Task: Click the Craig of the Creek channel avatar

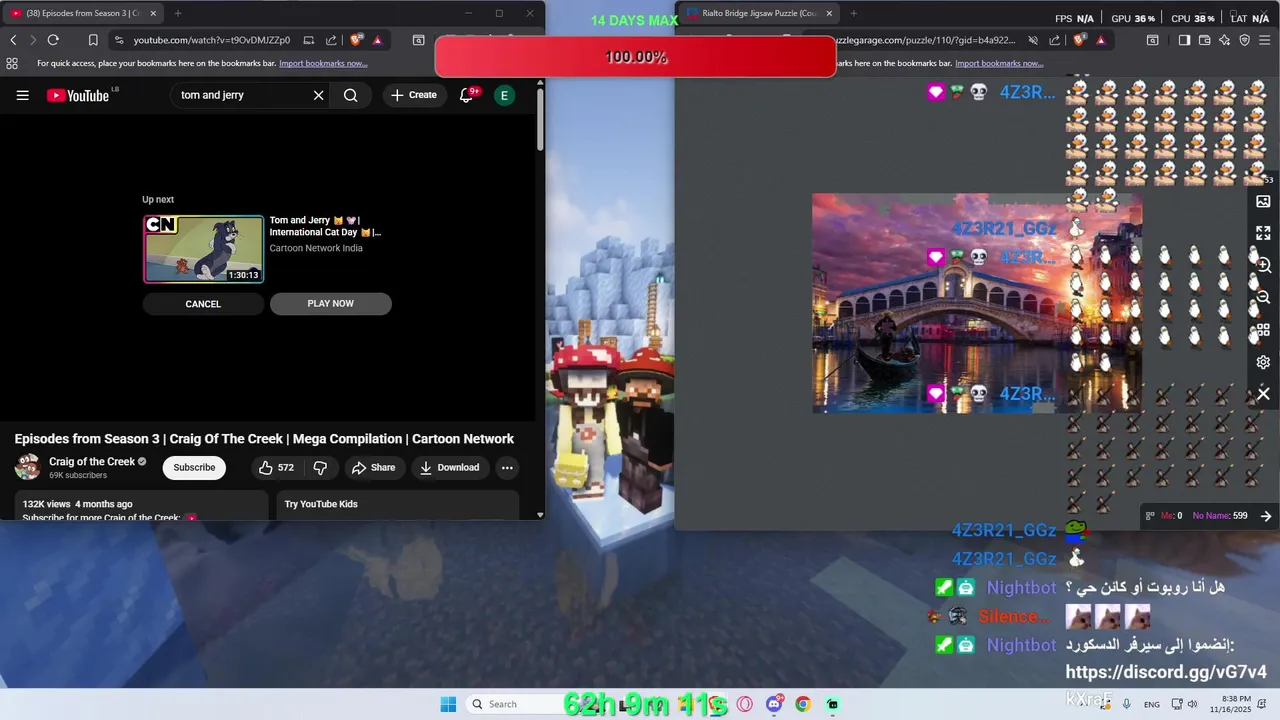Action: click(28, 467)
